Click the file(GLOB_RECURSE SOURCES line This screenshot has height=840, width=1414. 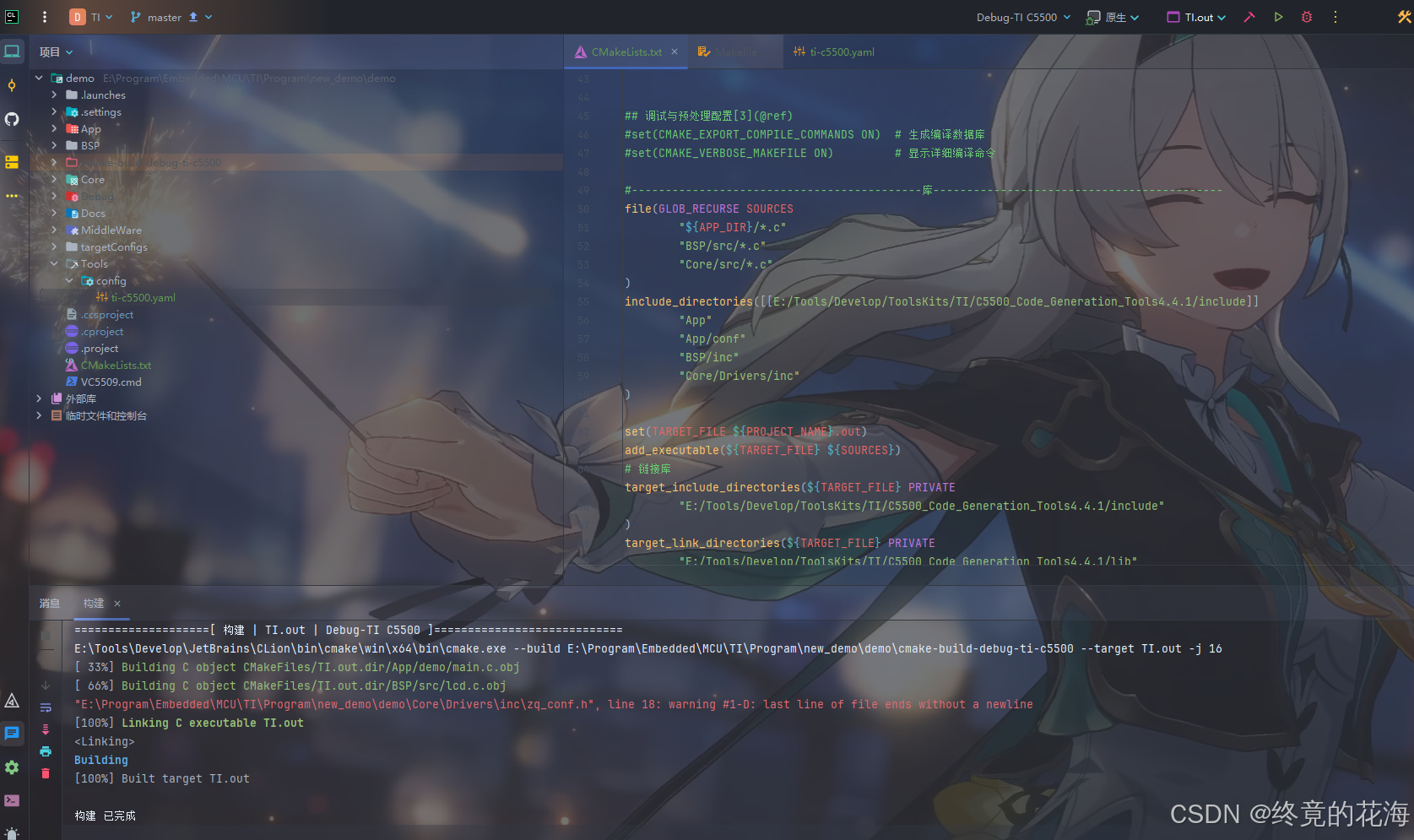(709, 209)
